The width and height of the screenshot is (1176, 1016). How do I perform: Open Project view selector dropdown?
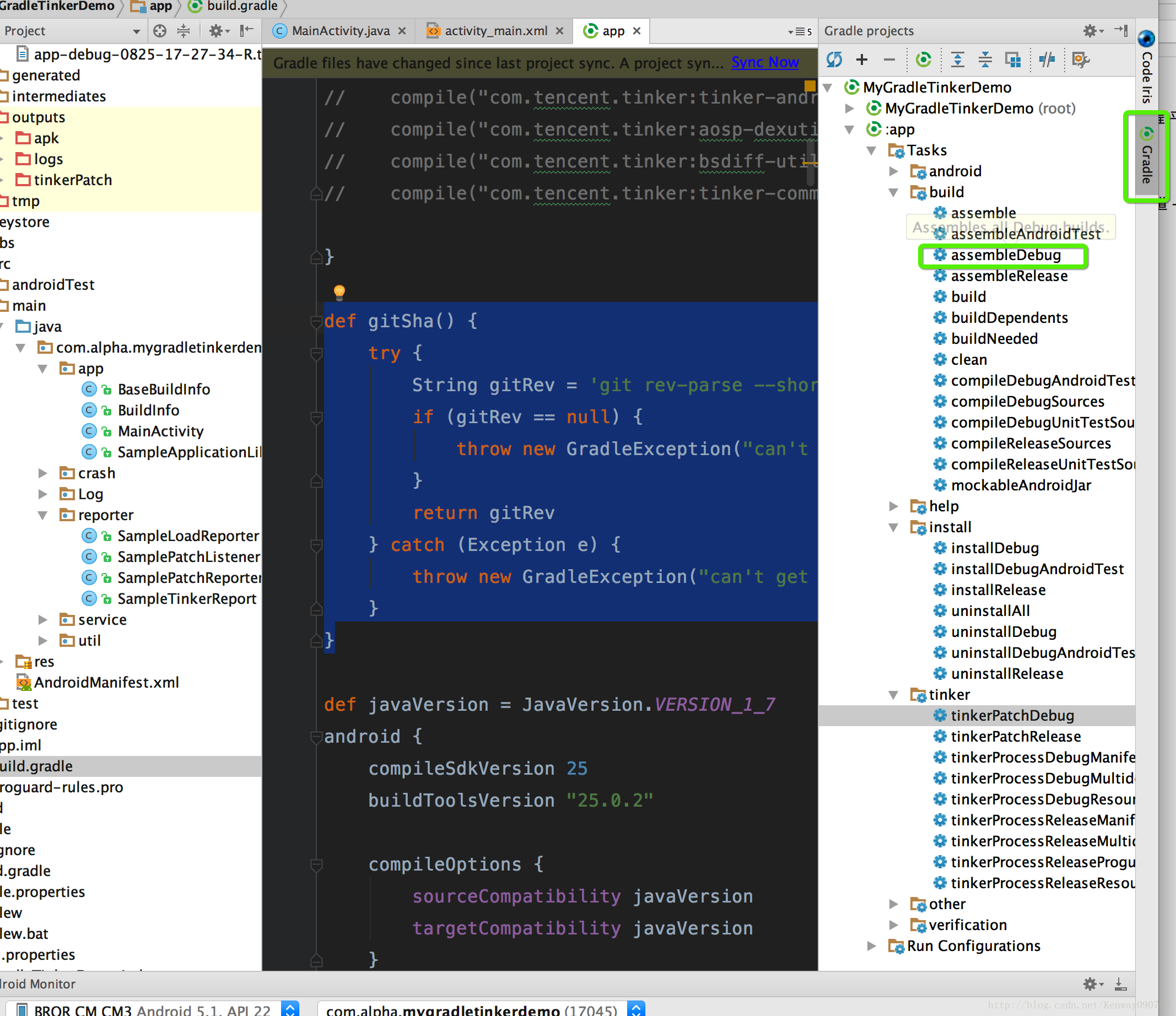pos(137,31)
